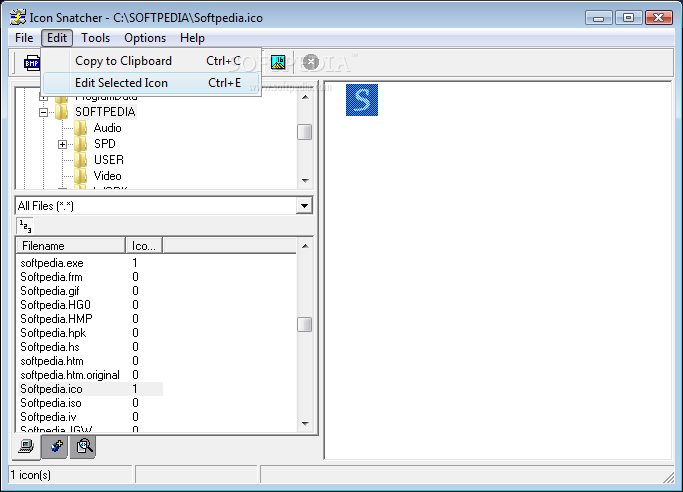Image resolution: width=683 pixels, height=492 pixels.
Task: Open the Tools menu
Action: [95, 38]
